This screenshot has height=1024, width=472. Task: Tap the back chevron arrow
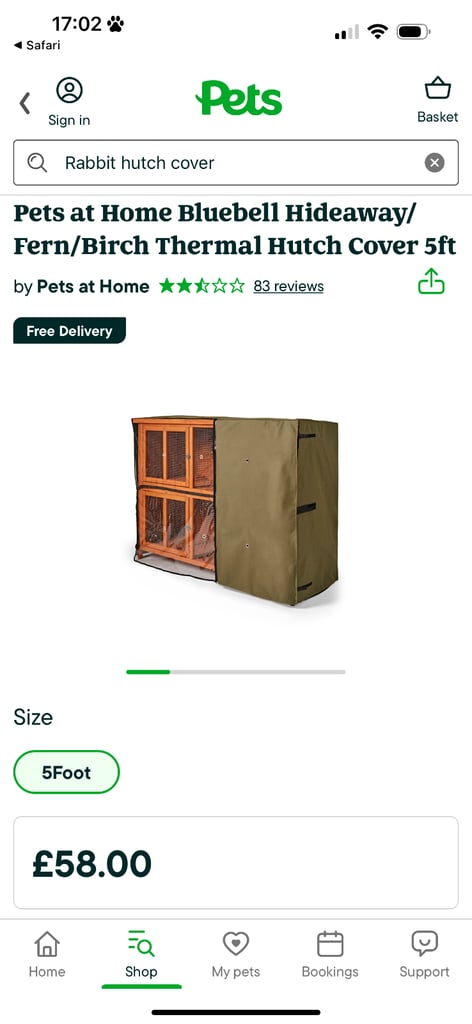coord(25,103)
